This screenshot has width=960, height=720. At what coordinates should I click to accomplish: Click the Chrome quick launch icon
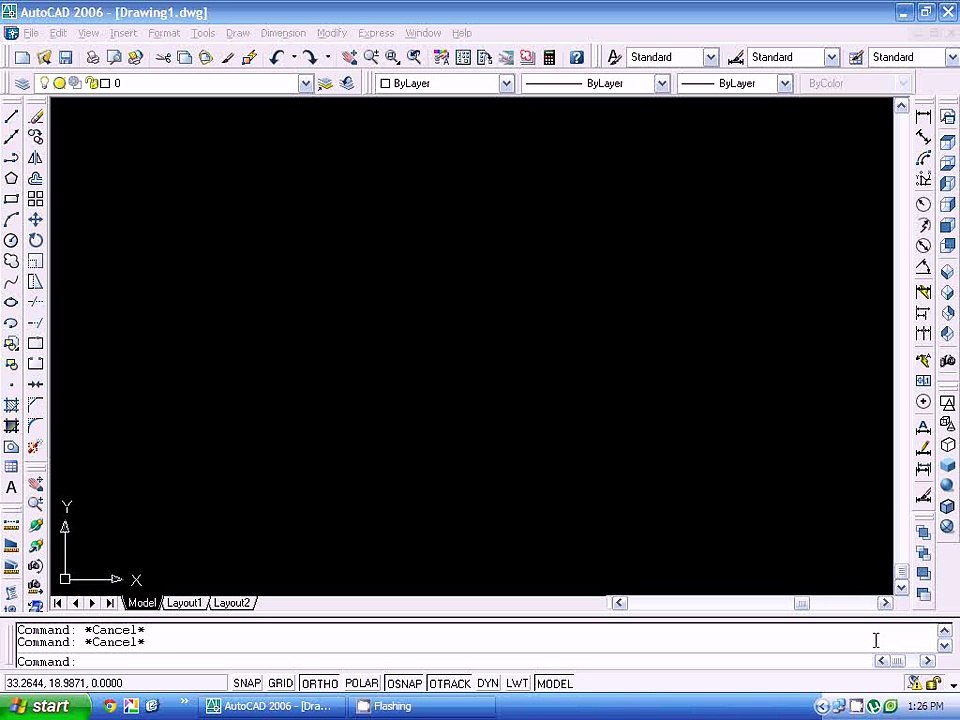pos(110,707)
